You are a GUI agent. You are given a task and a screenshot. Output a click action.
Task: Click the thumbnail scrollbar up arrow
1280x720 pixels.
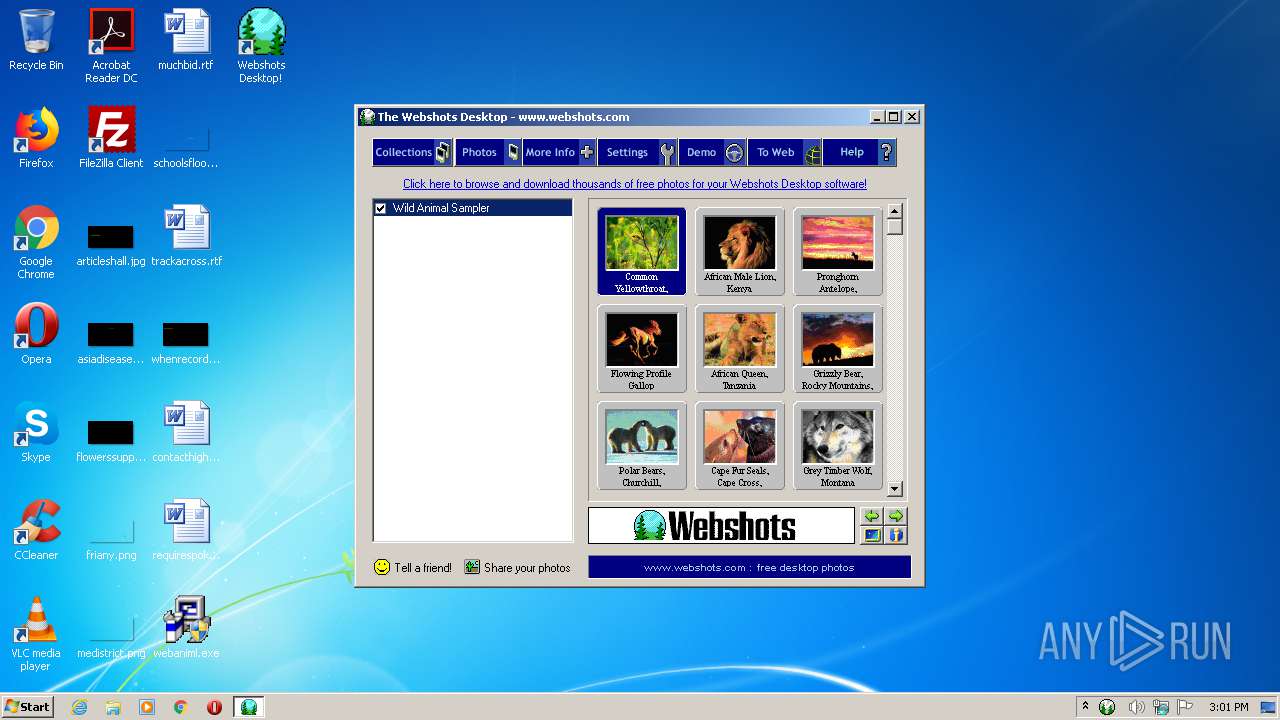[x=895, y=211]
